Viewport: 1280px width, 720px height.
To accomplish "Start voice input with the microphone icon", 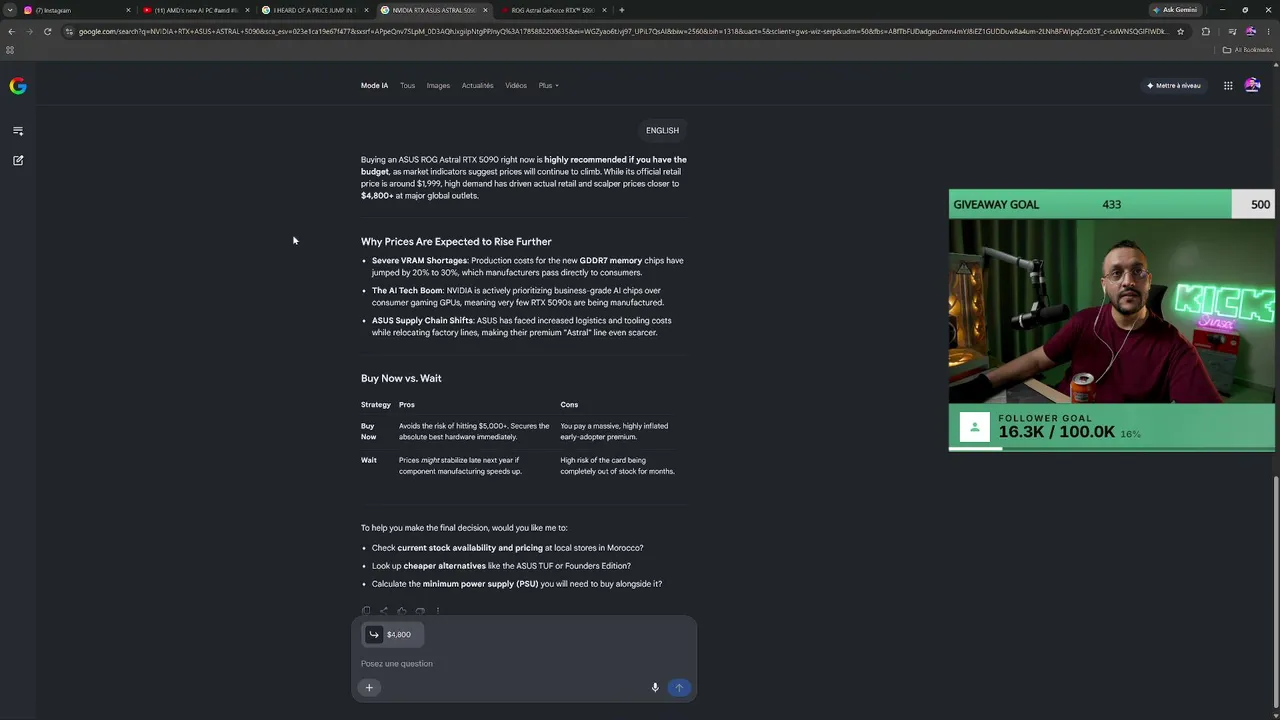I will pyautogui.click(x=655, y=687).
